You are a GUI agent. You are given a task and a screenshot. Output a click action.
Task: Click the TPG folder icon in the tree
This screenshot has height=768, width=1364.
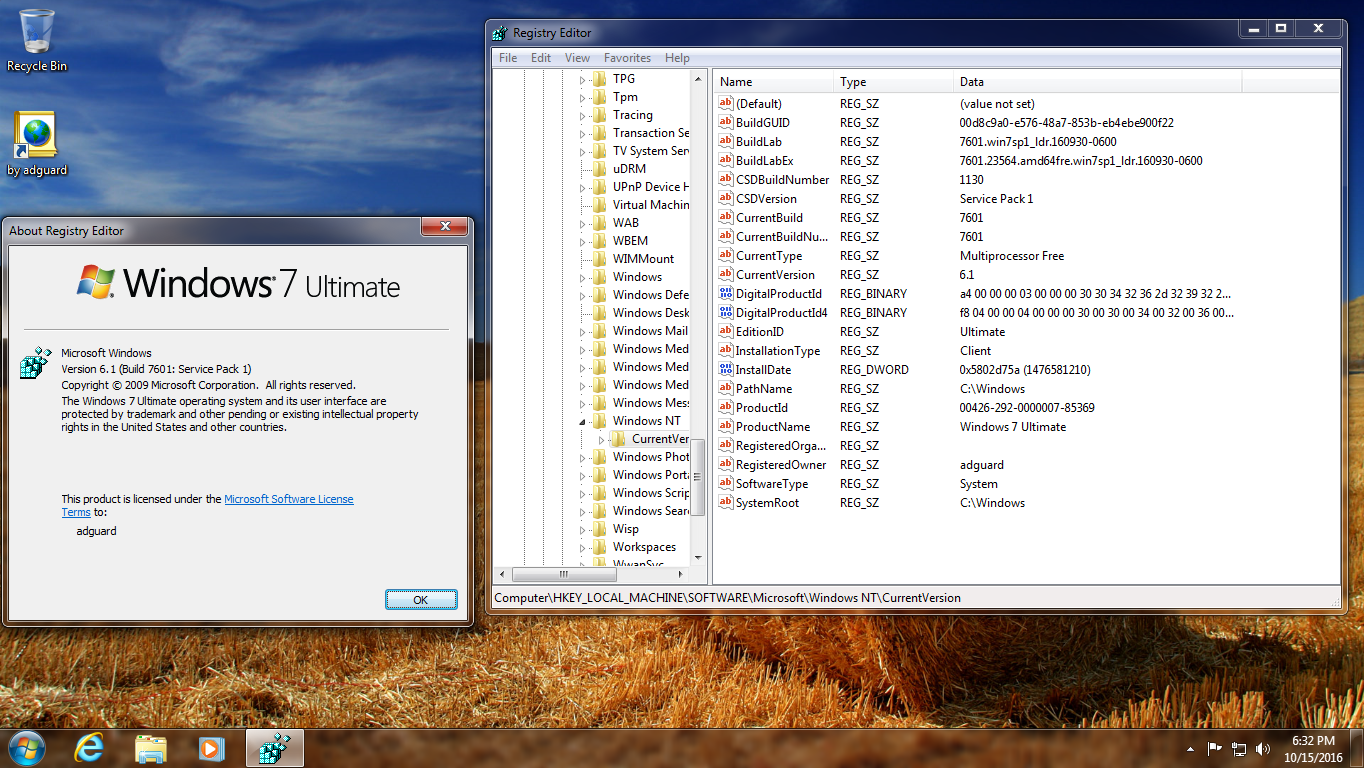(x=599, y=79)
